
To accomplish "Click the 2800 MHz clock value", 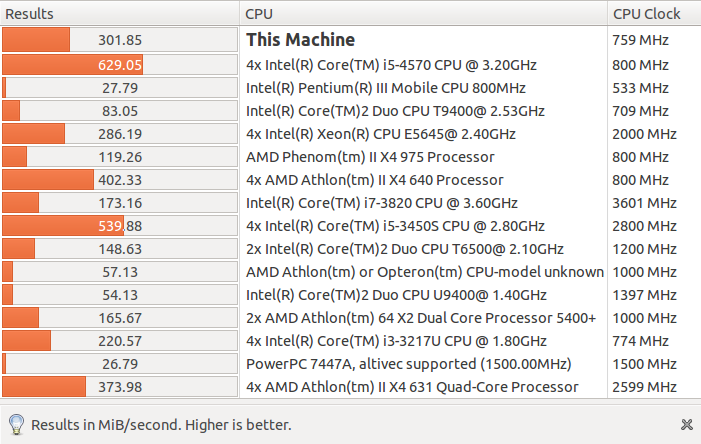I will [x=644, y=226].
